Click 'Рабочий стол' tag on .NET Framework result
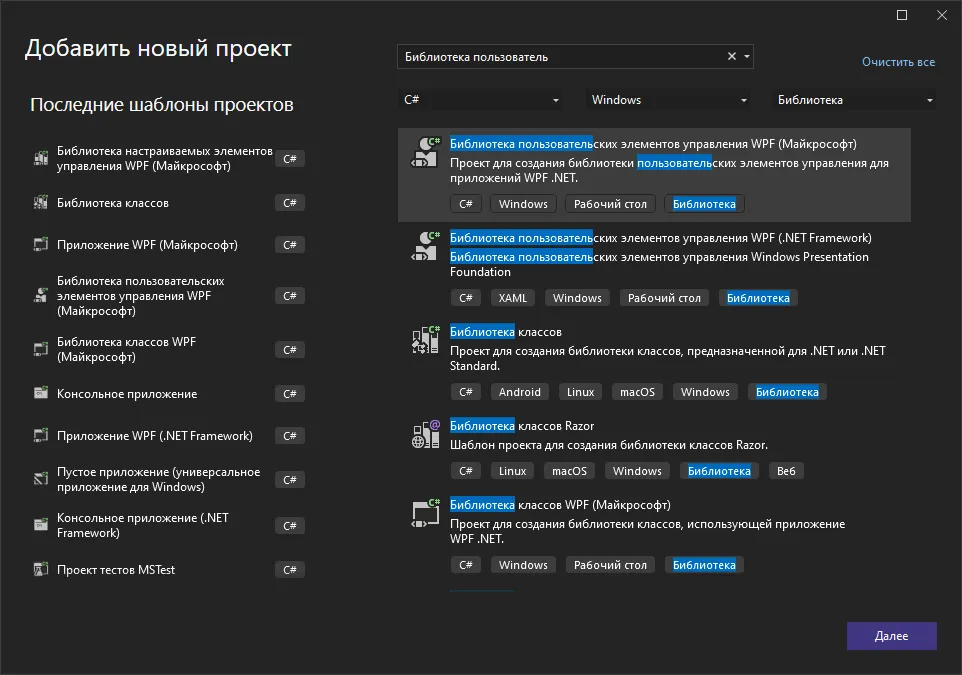 664,298
